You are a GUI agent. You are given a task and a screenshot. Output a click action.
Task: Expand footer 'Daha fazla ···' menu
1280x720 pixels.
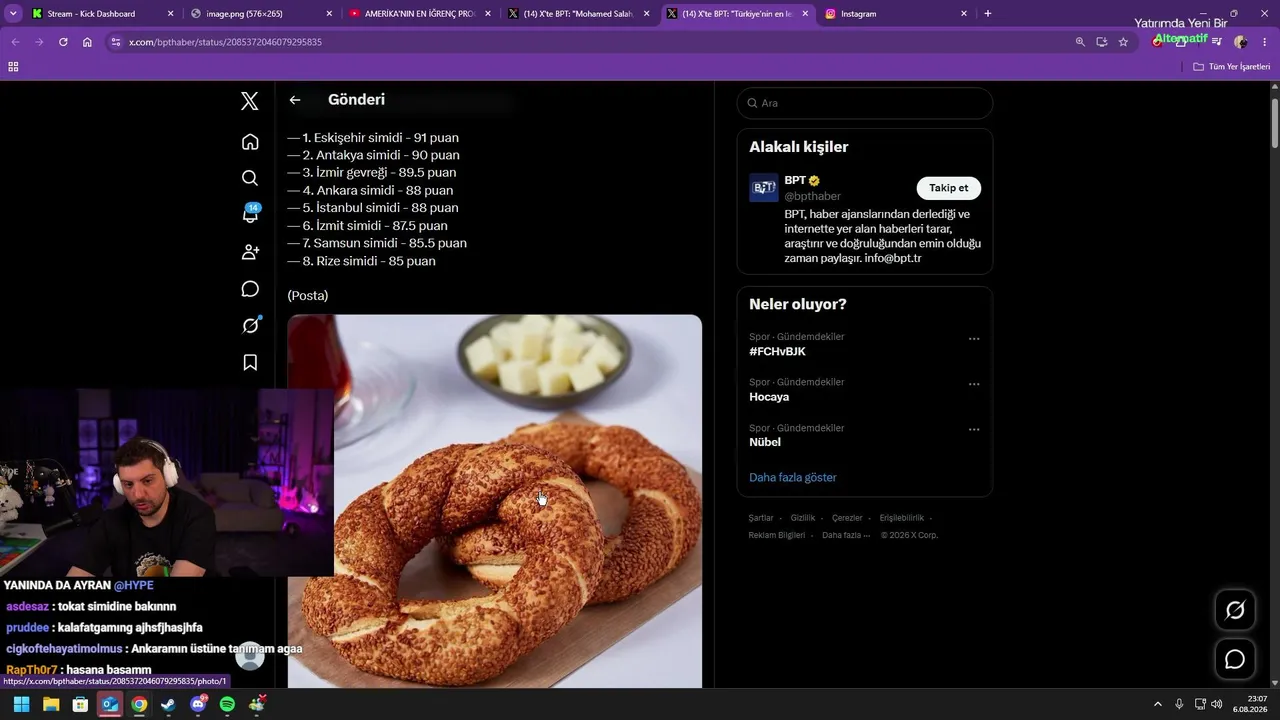pyautogui.click(x=846, y=535)
